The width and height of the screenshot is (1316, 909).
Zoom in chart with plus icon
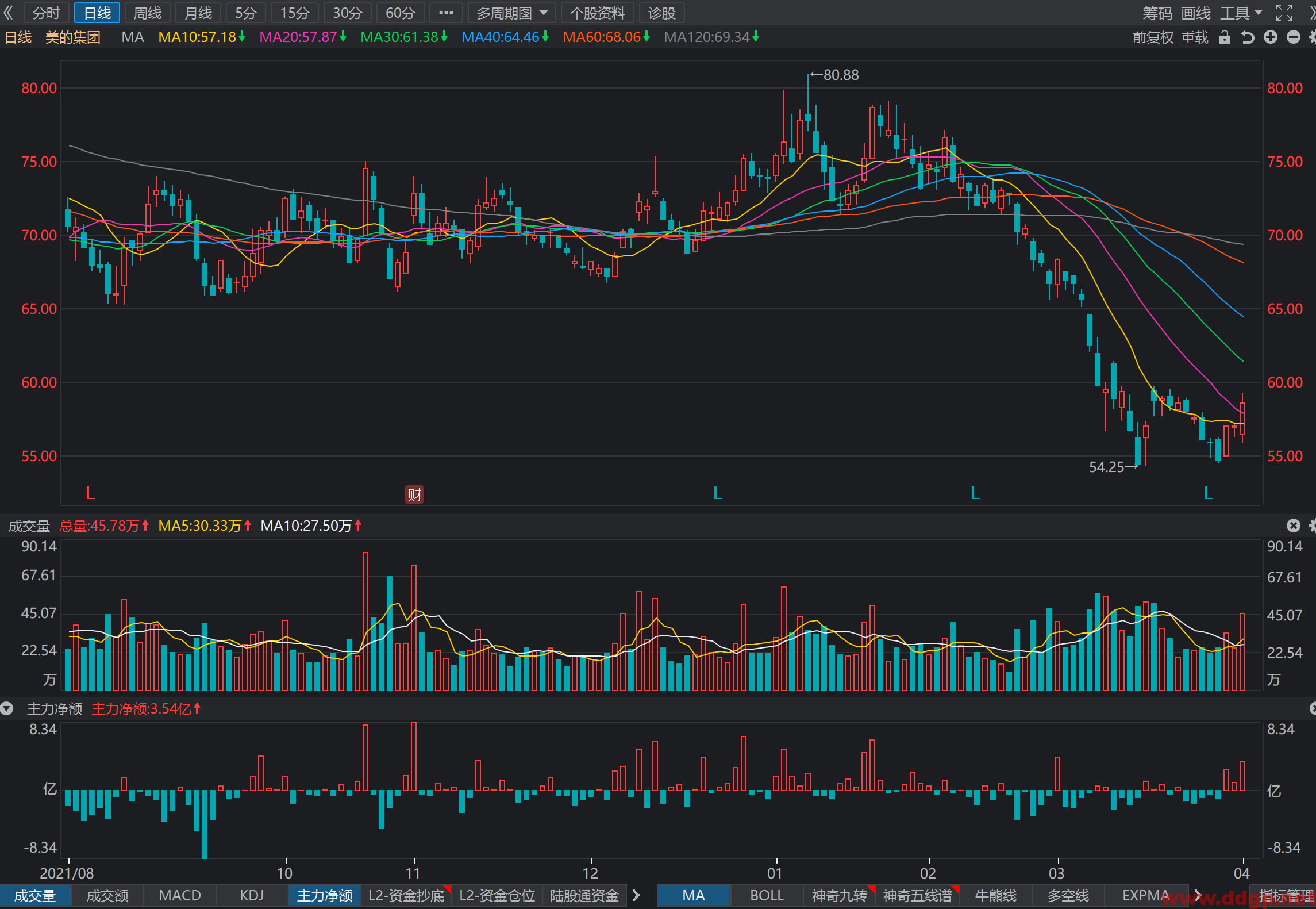(1271, 37)
